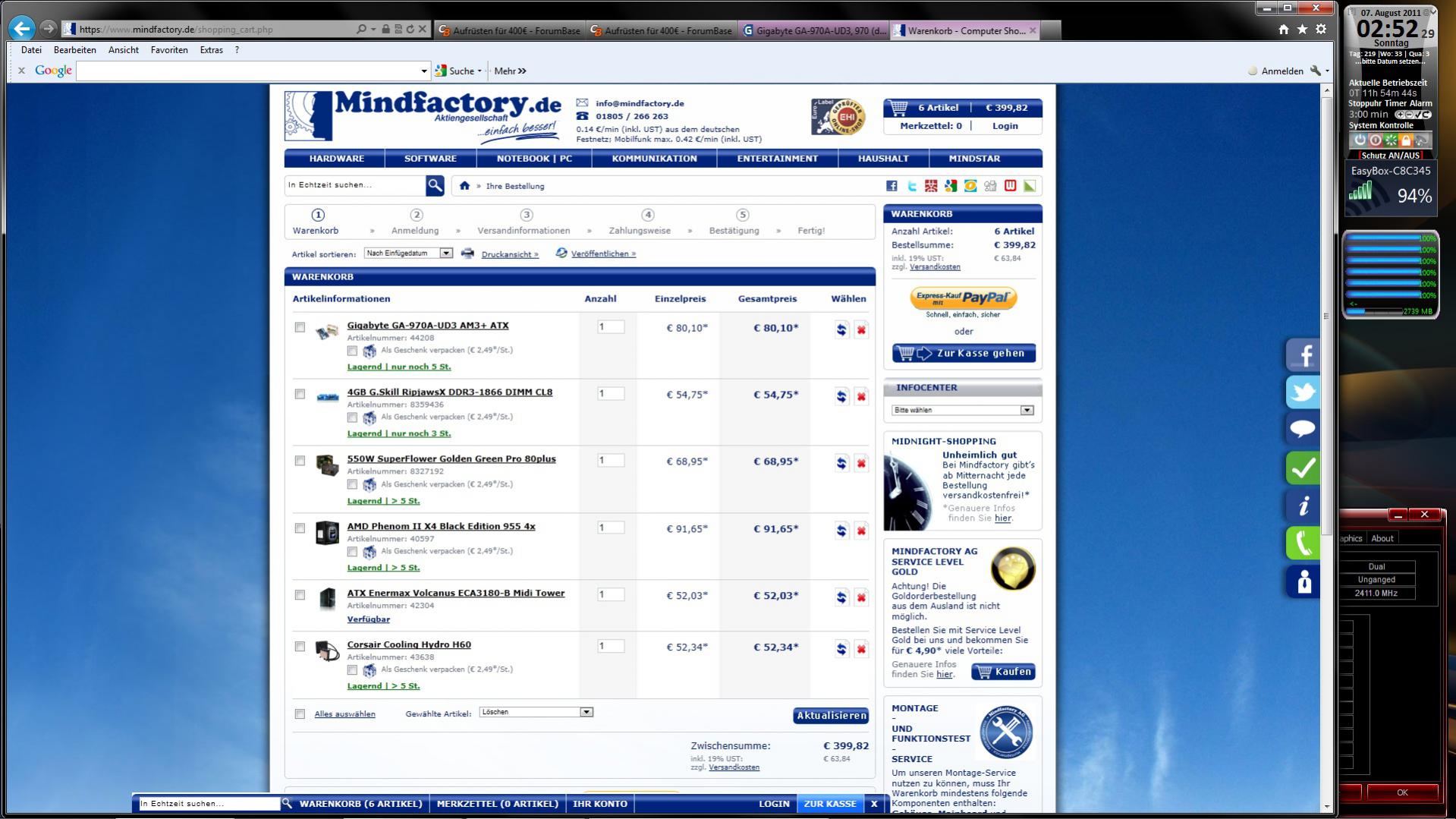Open the KOMMUNIKATION navigation menu
The image size is (1456, 819).
coord(654,159)
